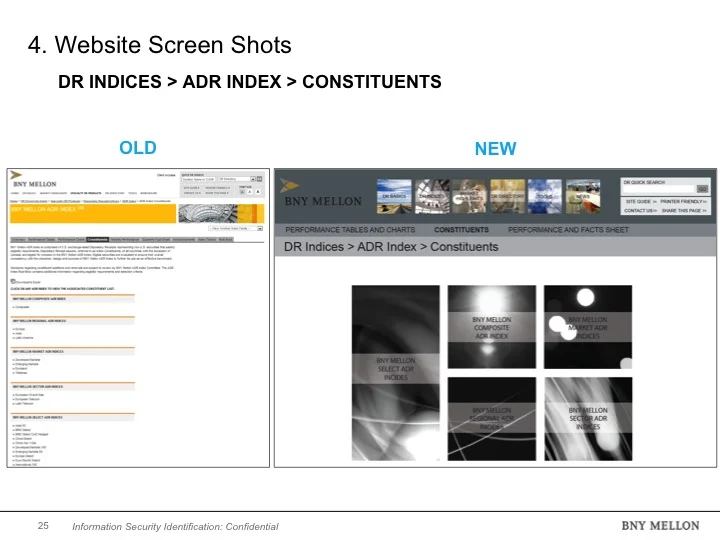Screen dimensions: 720x540
Task: Select the Constituents tab in NEW site
Action: (x=461, y=230)
